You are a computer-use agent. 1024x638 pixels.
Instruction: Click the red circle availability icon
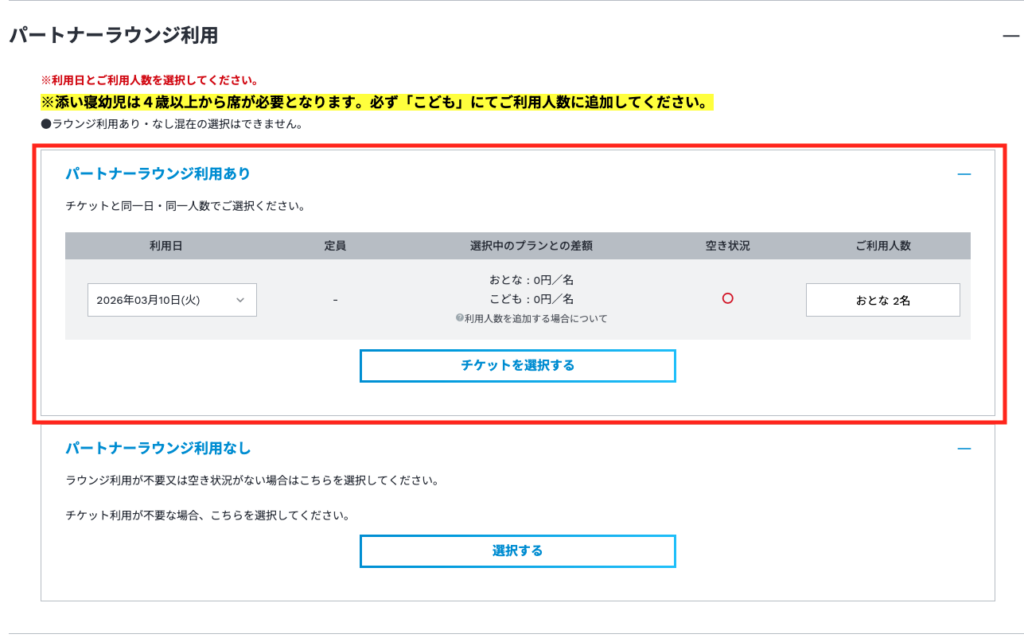(x=727, y=299)
